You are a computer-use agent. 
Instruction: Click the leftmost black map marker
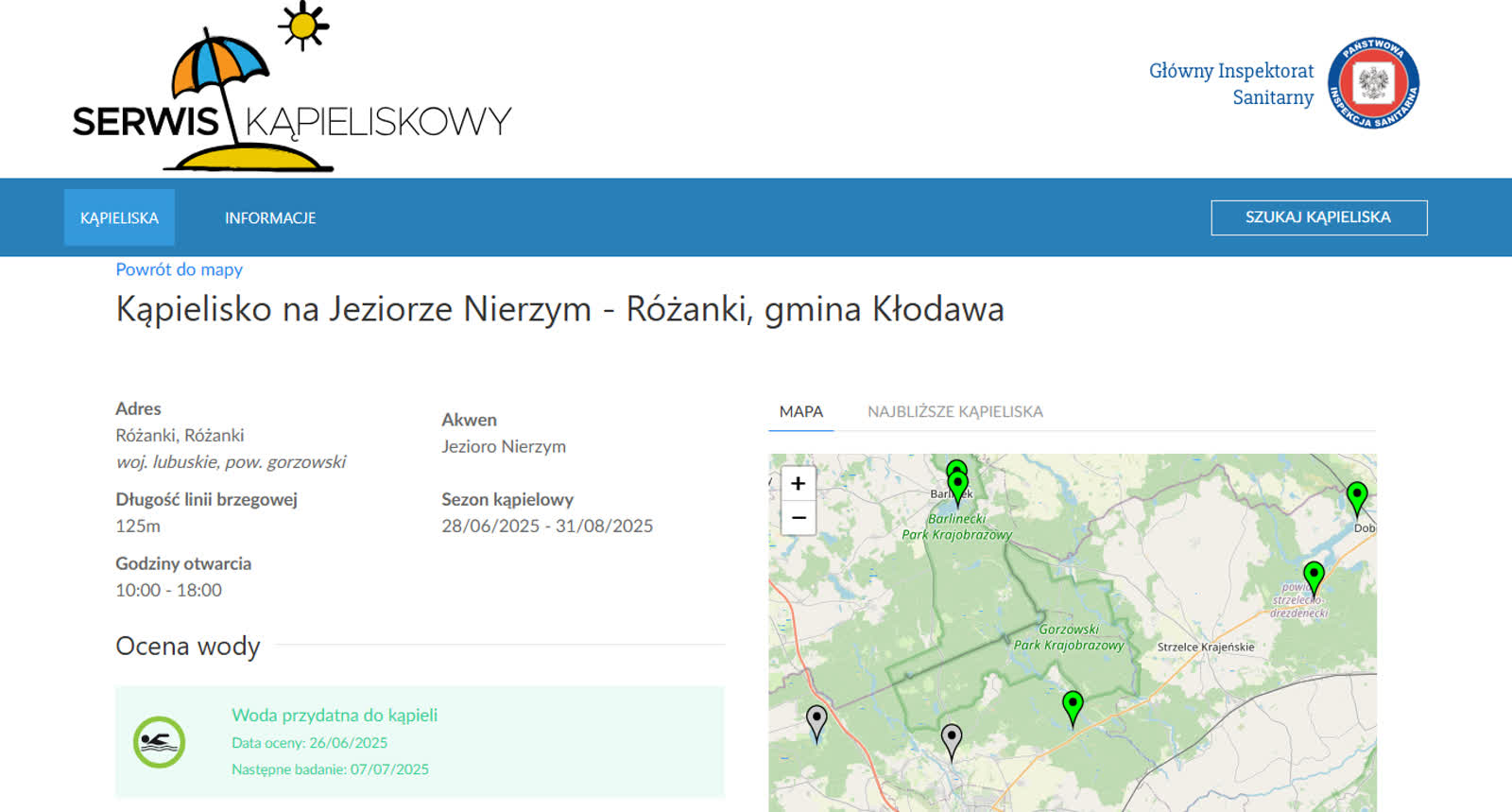pos(816,721)
